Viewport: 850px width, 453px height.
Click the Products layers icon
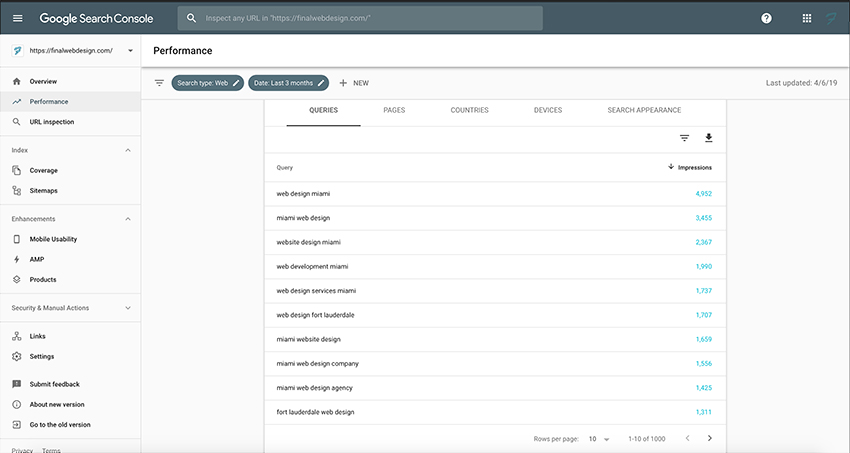coord(17,280)
